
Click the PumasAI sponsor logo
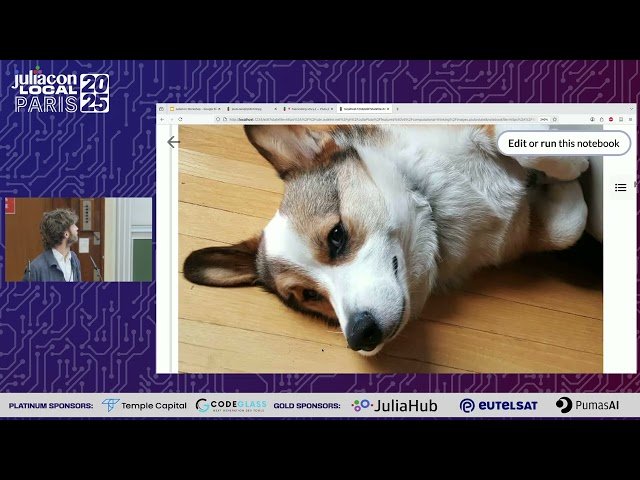[592, 405]
